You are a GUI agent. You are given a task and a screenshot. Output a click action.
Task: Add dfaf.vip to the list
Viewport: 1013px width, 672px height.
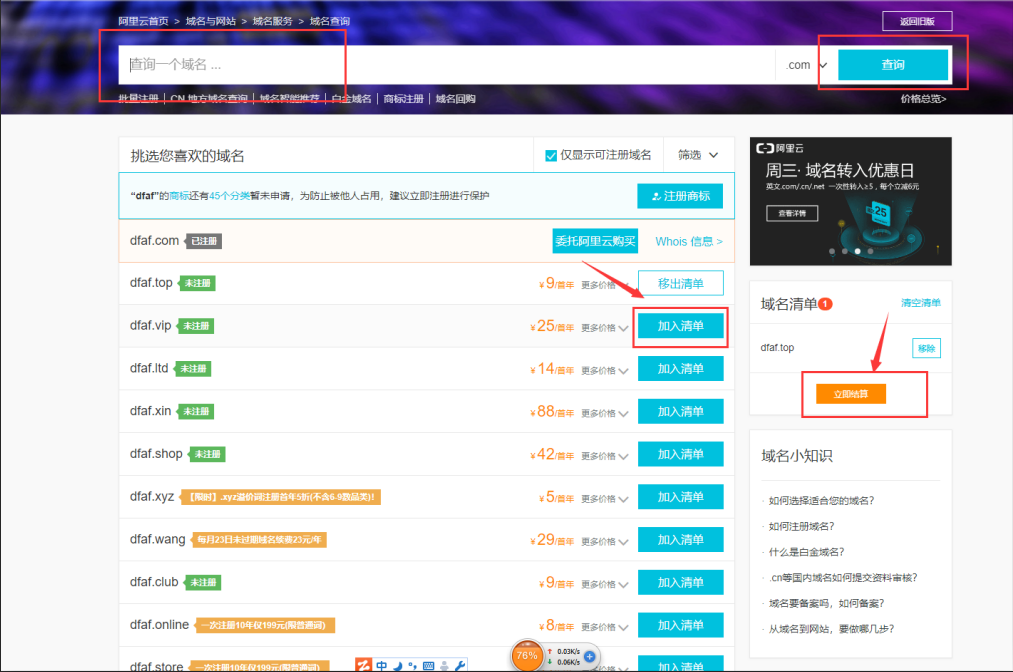[680, 326]
